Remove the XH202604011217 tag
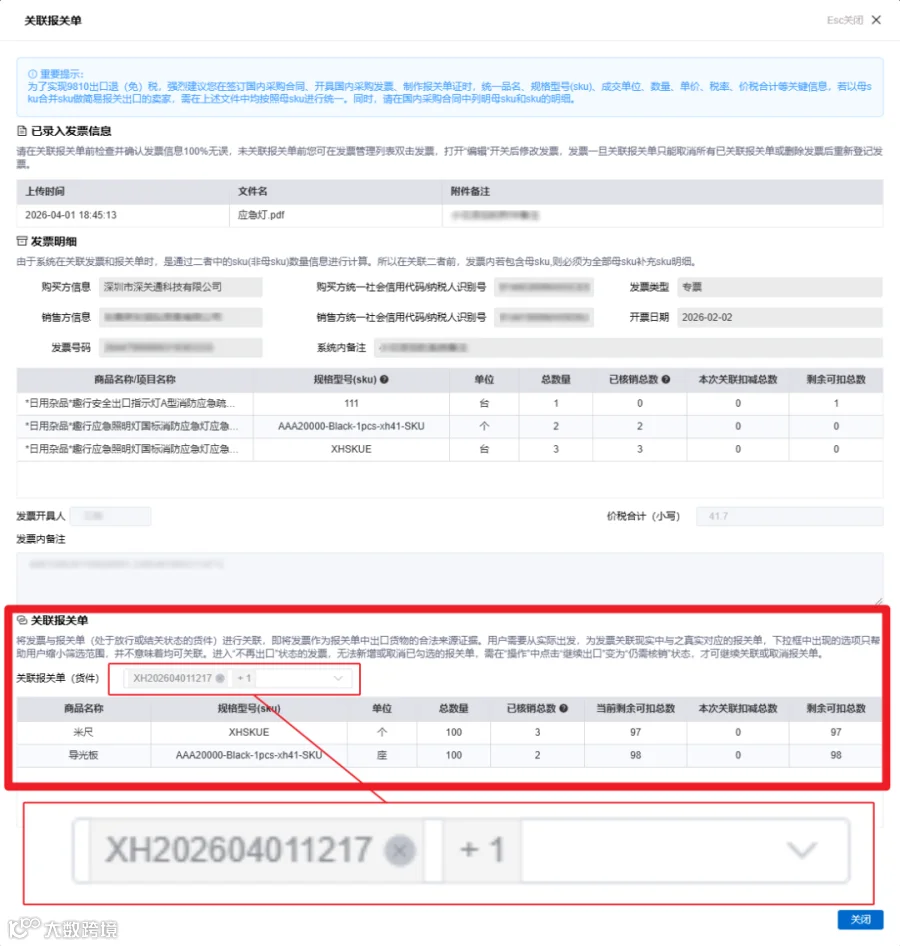This screenshot has width=900, height=946. point(220,678)
